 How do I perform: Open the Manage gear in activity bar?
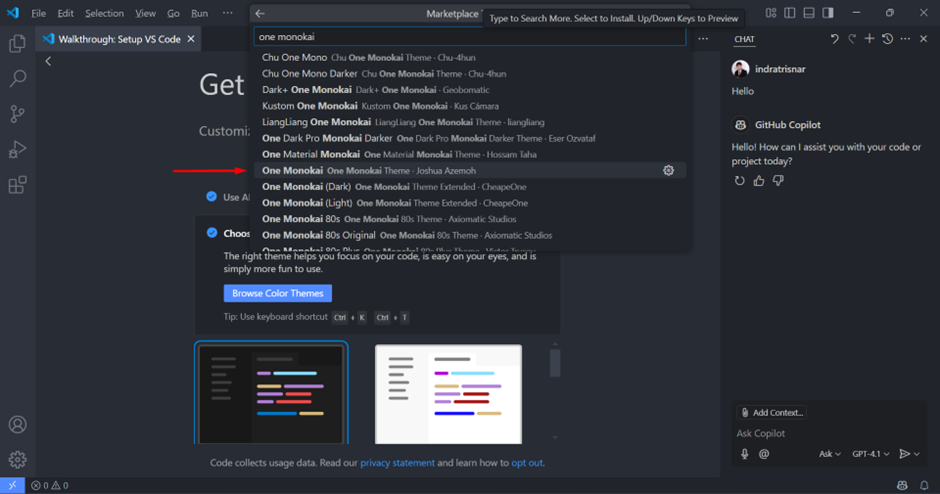click(17, 460)
